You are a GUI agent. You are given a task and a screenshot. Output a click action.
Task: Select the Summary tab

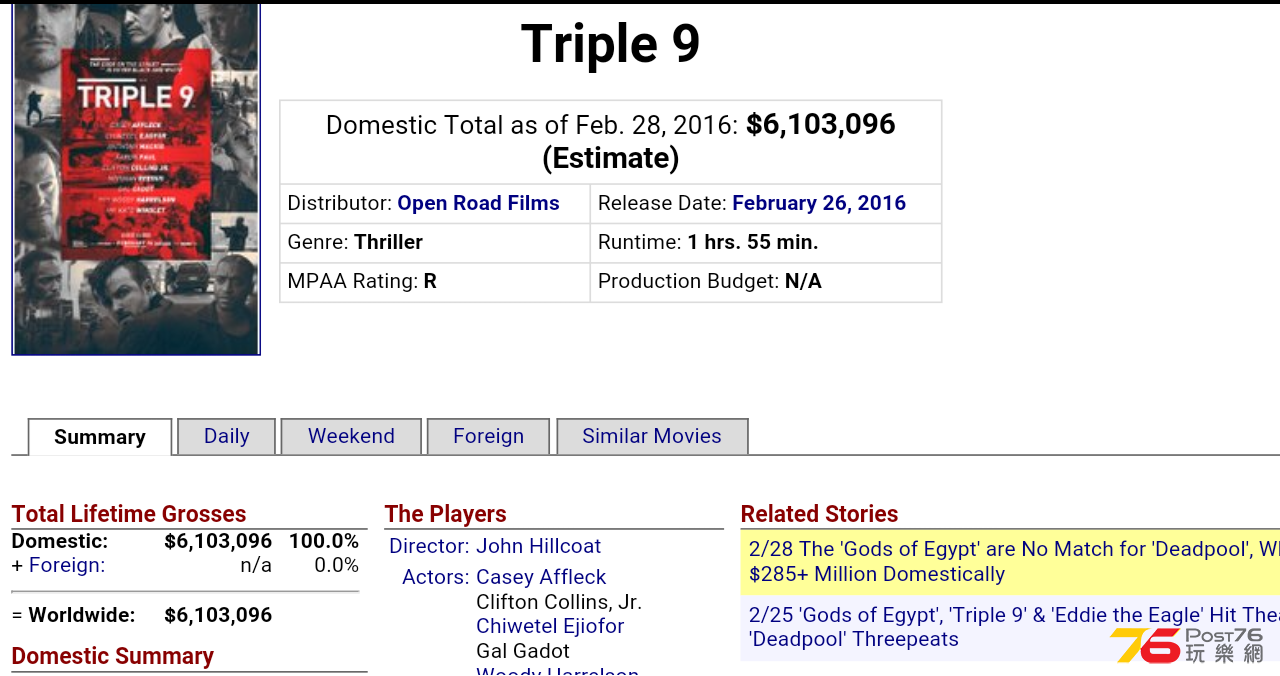tap(100, 437)
